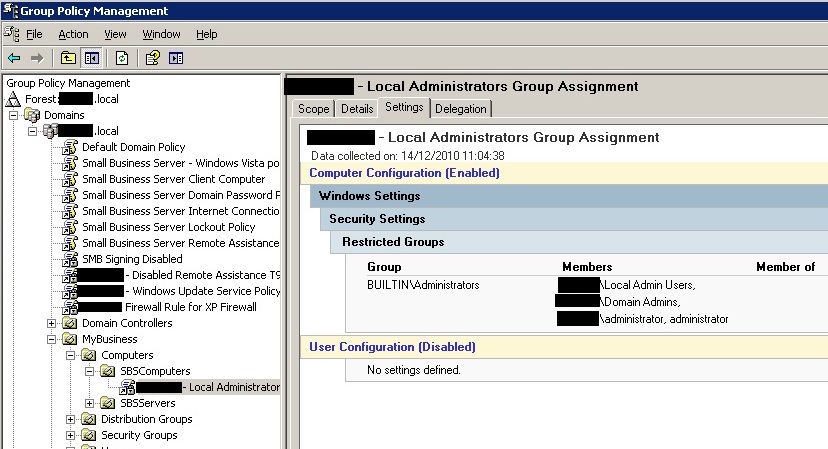Viewport: 828px width, 449px height.
Task: Click the Group Policy Management title bar icon
Action: coord(10,10)
